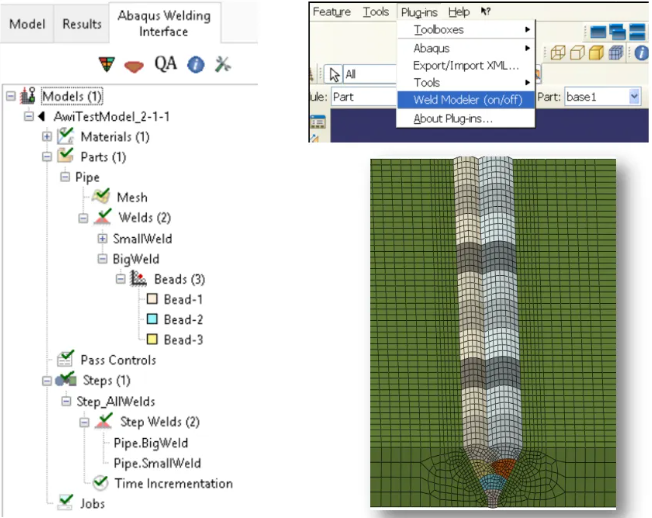The image size is (652, 518).
Task: Collapse the Pipe node
Action: (x=64, y=177)
